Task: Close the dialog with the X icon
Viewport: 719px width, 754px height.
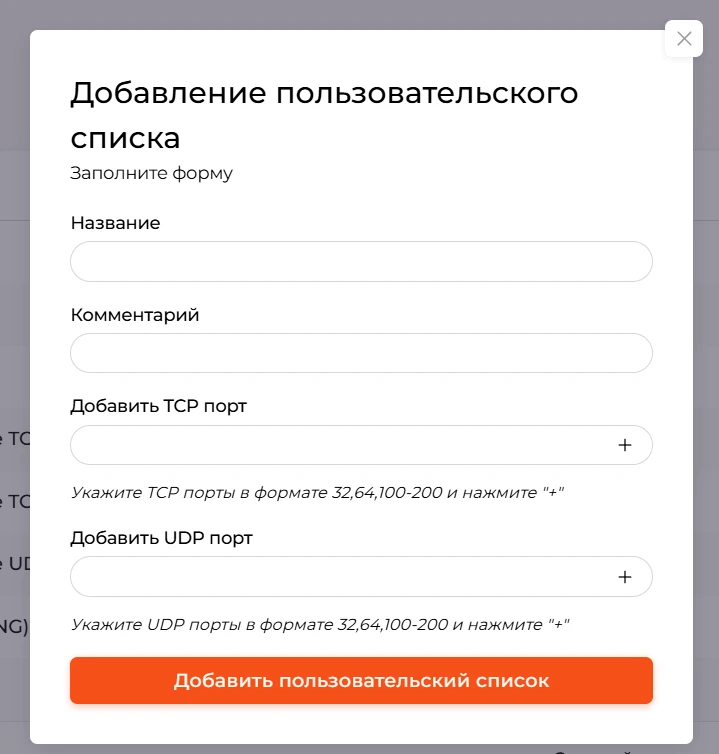Action: click(683, 38)
